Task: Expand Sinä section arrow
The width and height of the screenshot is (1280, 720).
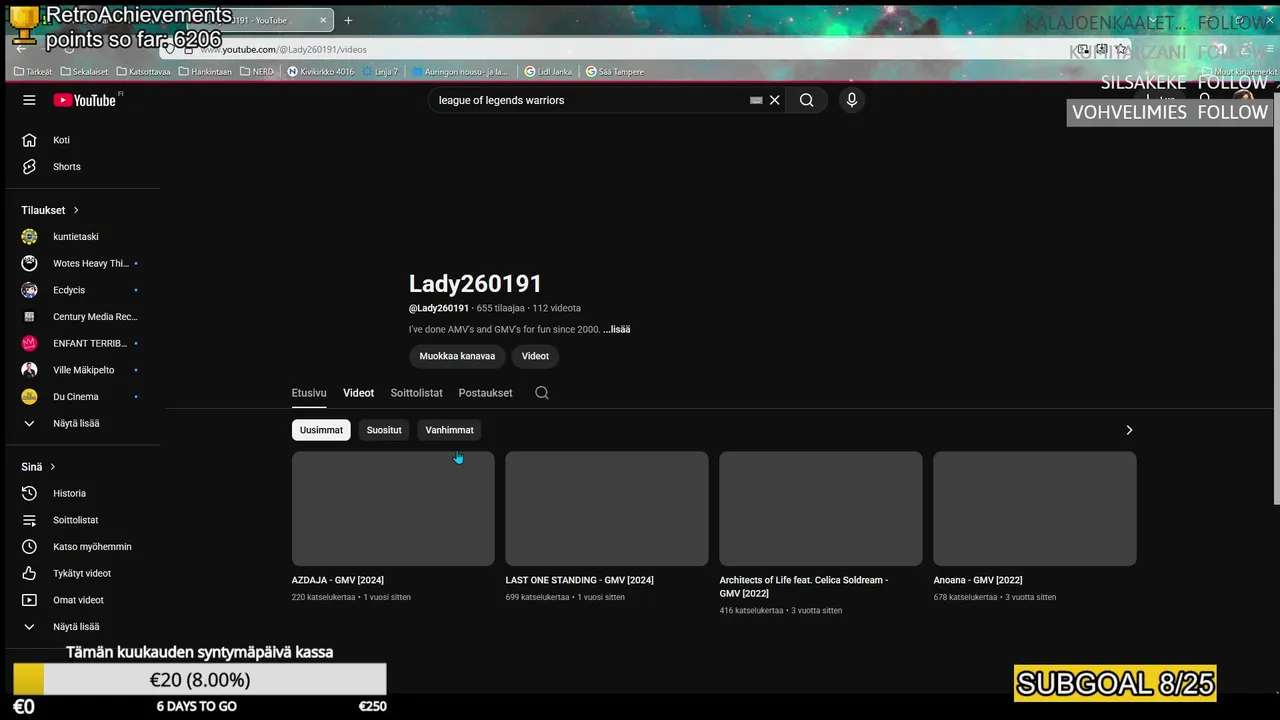Action: (x=52, y=467)
